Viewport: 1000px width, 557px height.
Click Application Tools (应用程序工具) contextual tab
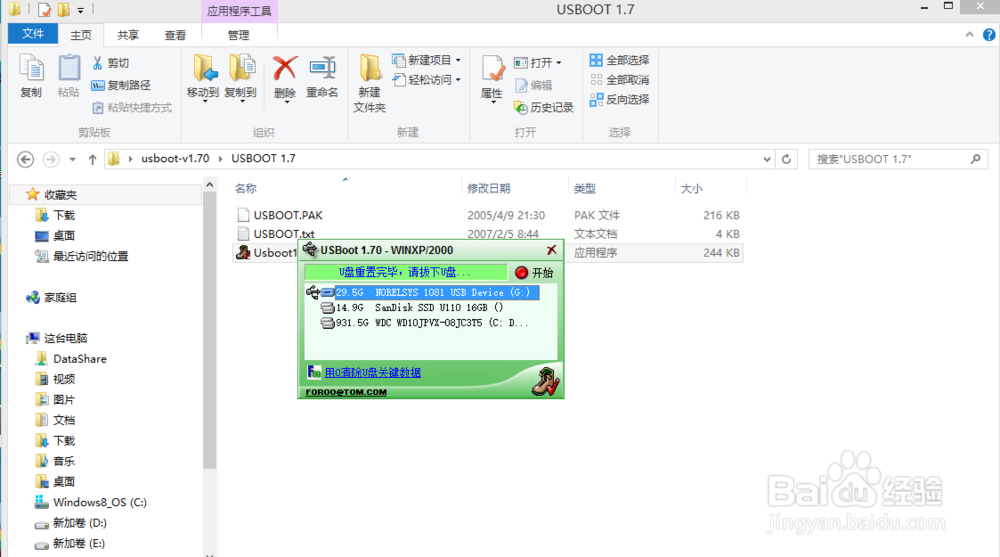click(239, 11)
